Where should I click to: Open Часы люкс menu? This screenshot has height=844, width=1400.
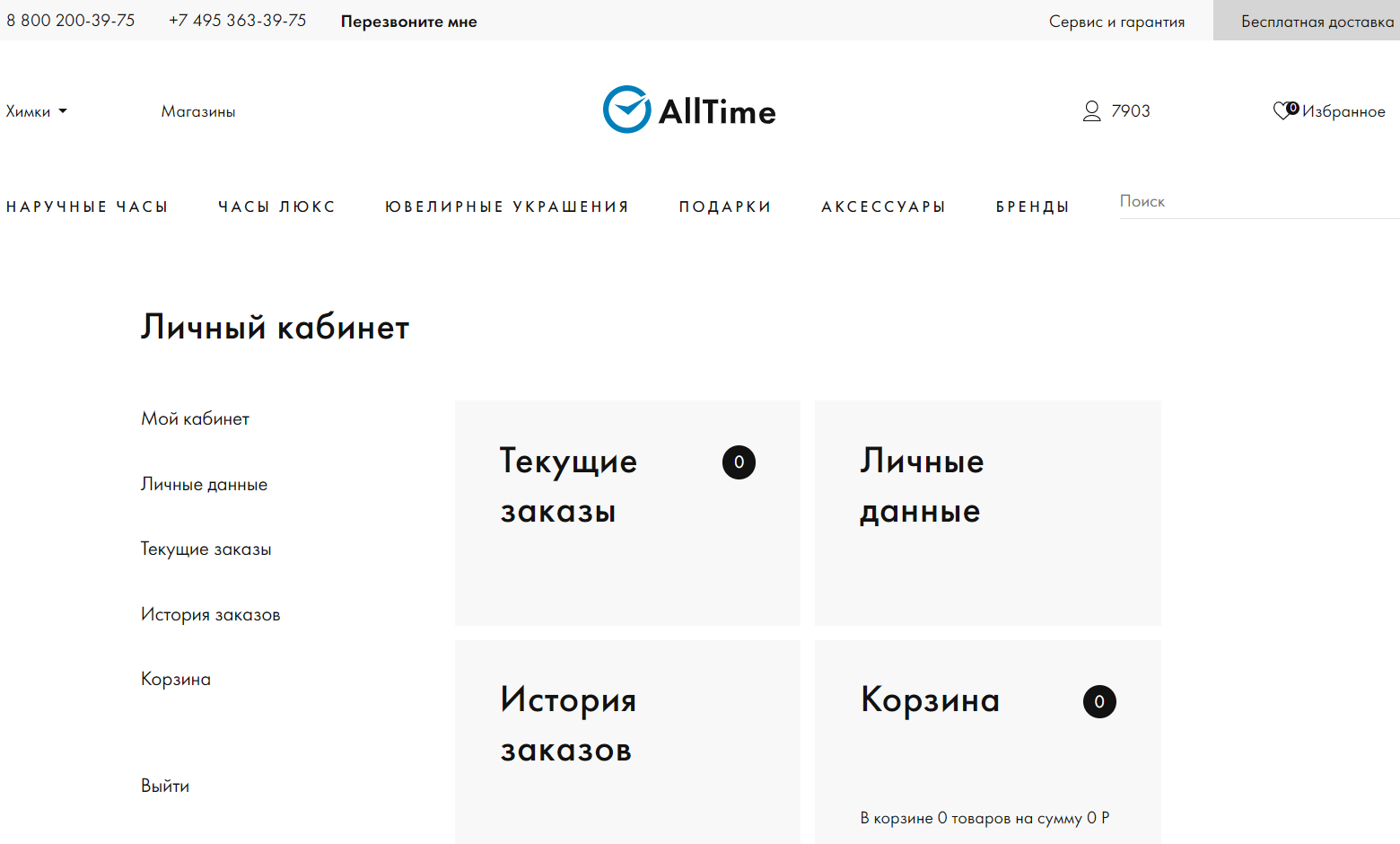(276, 207)
